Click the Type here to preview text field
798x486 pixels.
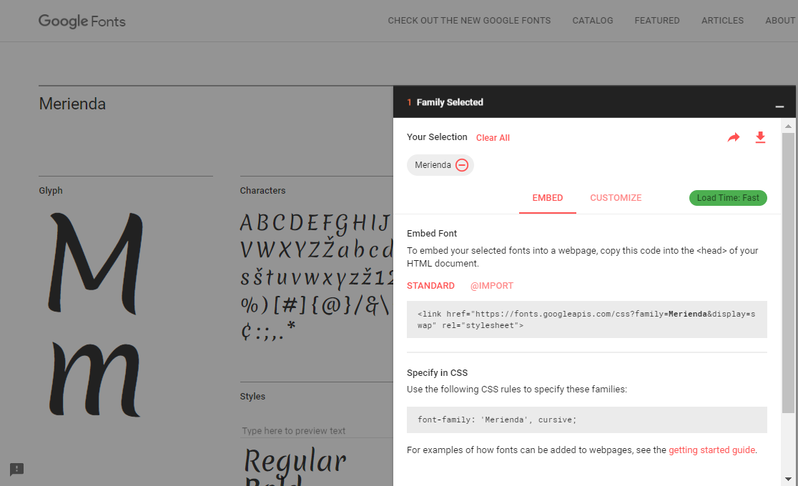coord(317,431)
